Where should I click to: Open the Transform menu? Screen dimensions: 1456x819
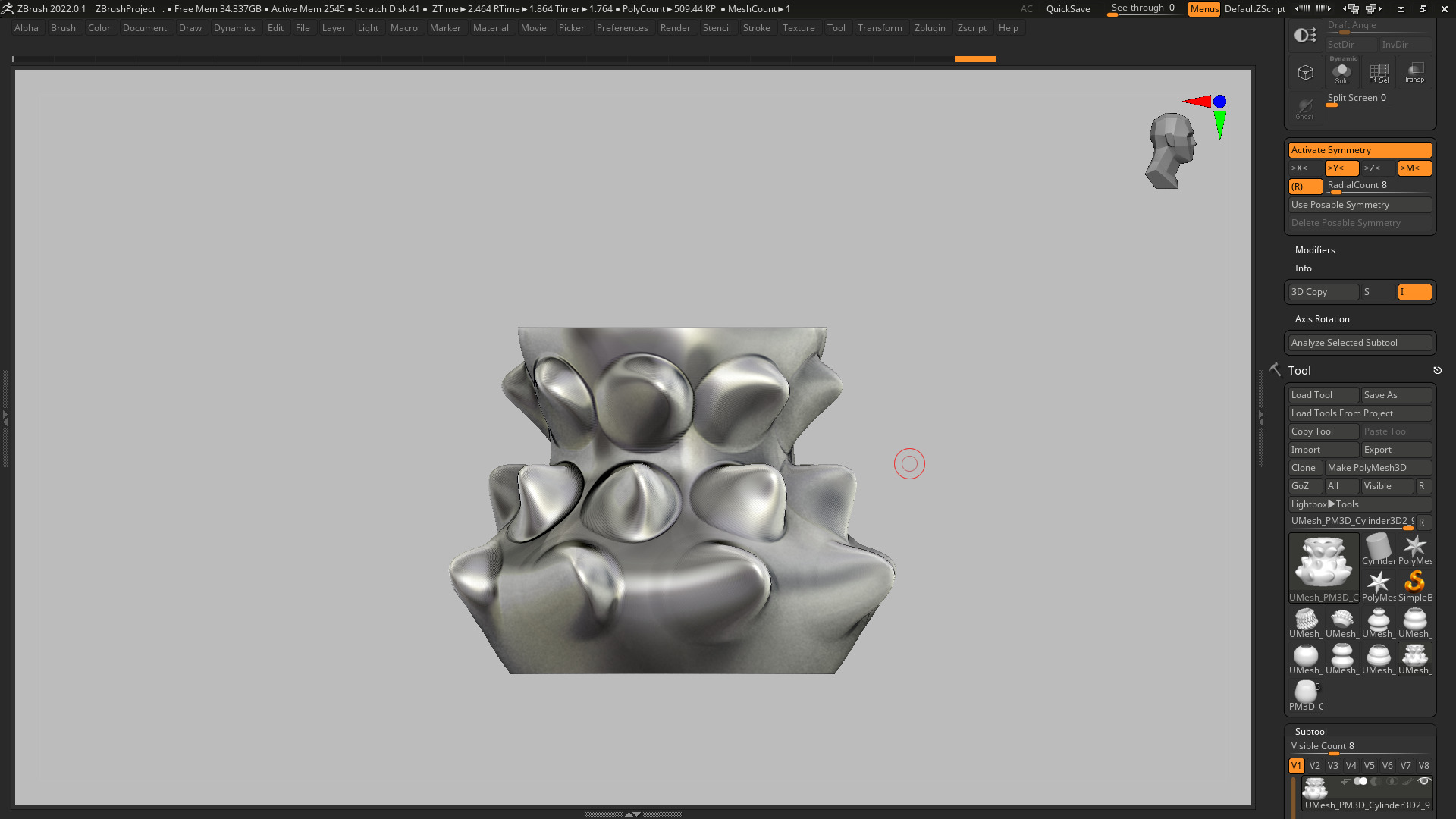pyautogui.click(x=880, y=28)
